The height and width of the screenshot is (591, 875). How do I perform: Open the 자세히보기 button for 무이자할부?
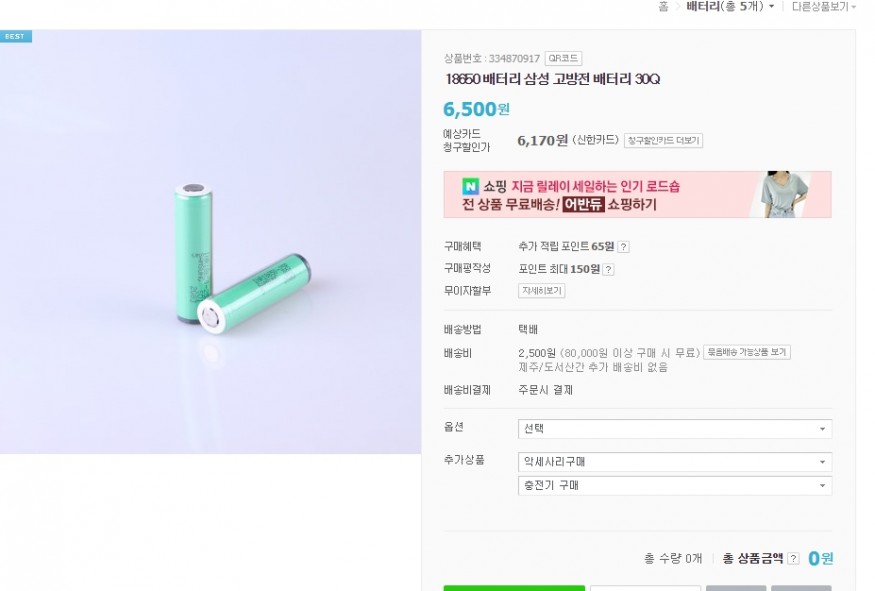coord(541,291)
